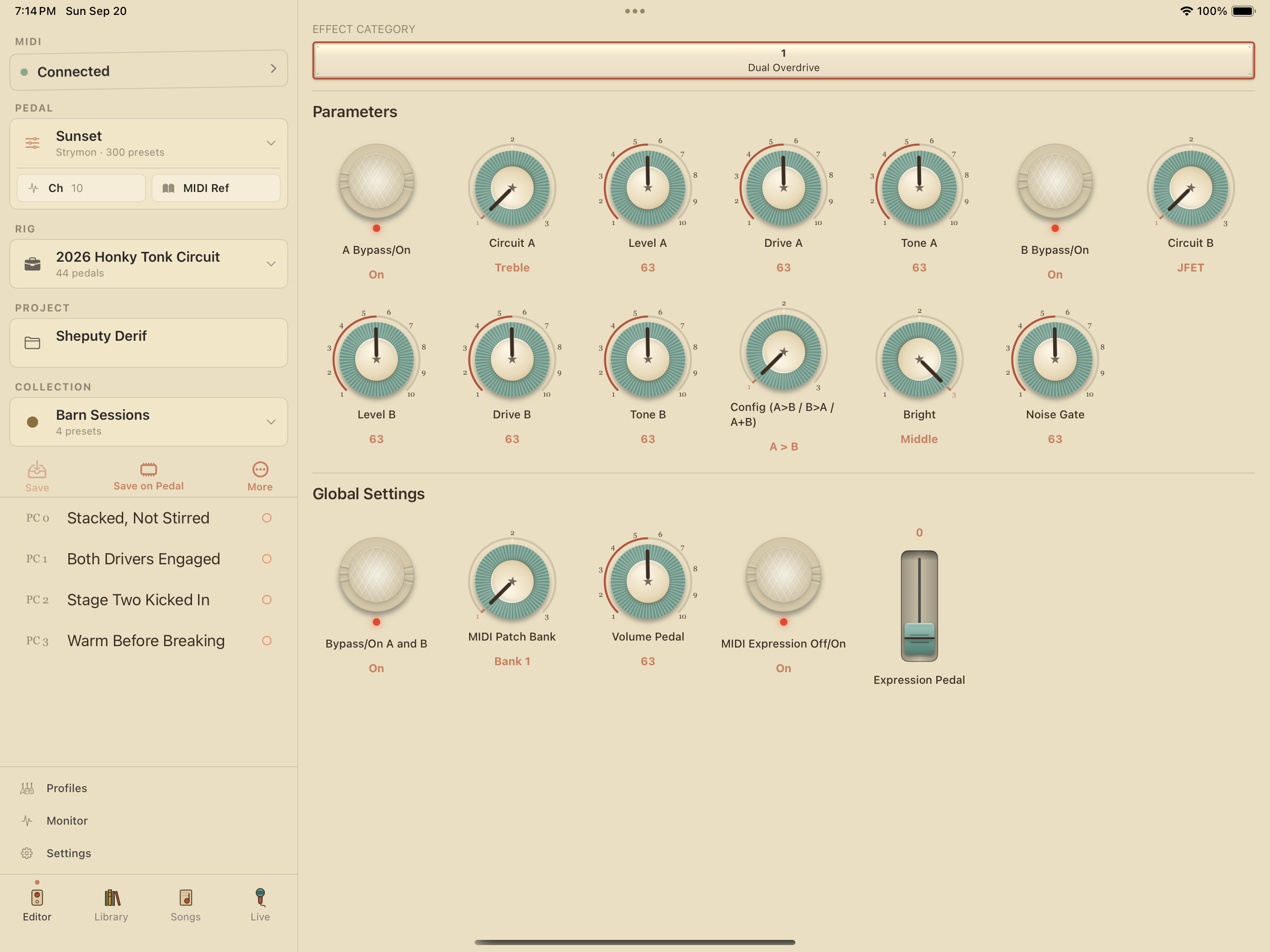Open the Dual Overdrive effect category selector
Viewport: 1270px width, 952px height.
pos(783,60)
